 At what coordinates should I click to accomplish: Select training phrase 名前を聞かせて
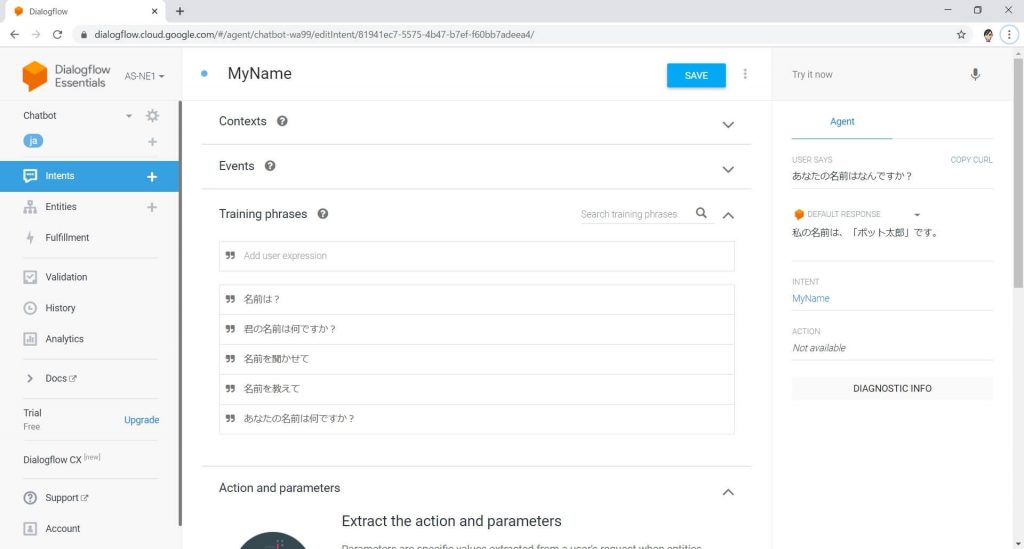[x=477, y=359]
